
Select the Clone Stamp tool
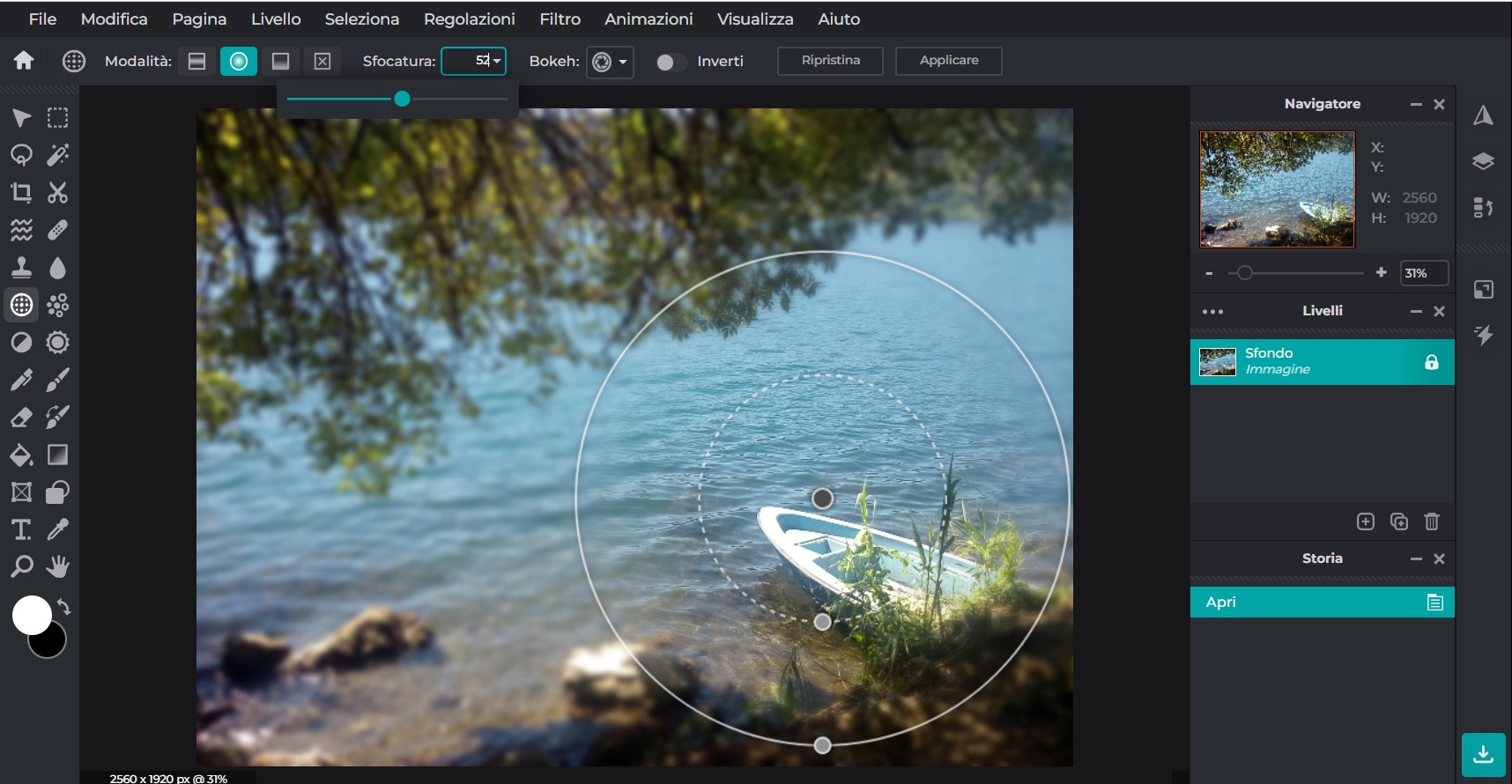(x=21, y=268)
